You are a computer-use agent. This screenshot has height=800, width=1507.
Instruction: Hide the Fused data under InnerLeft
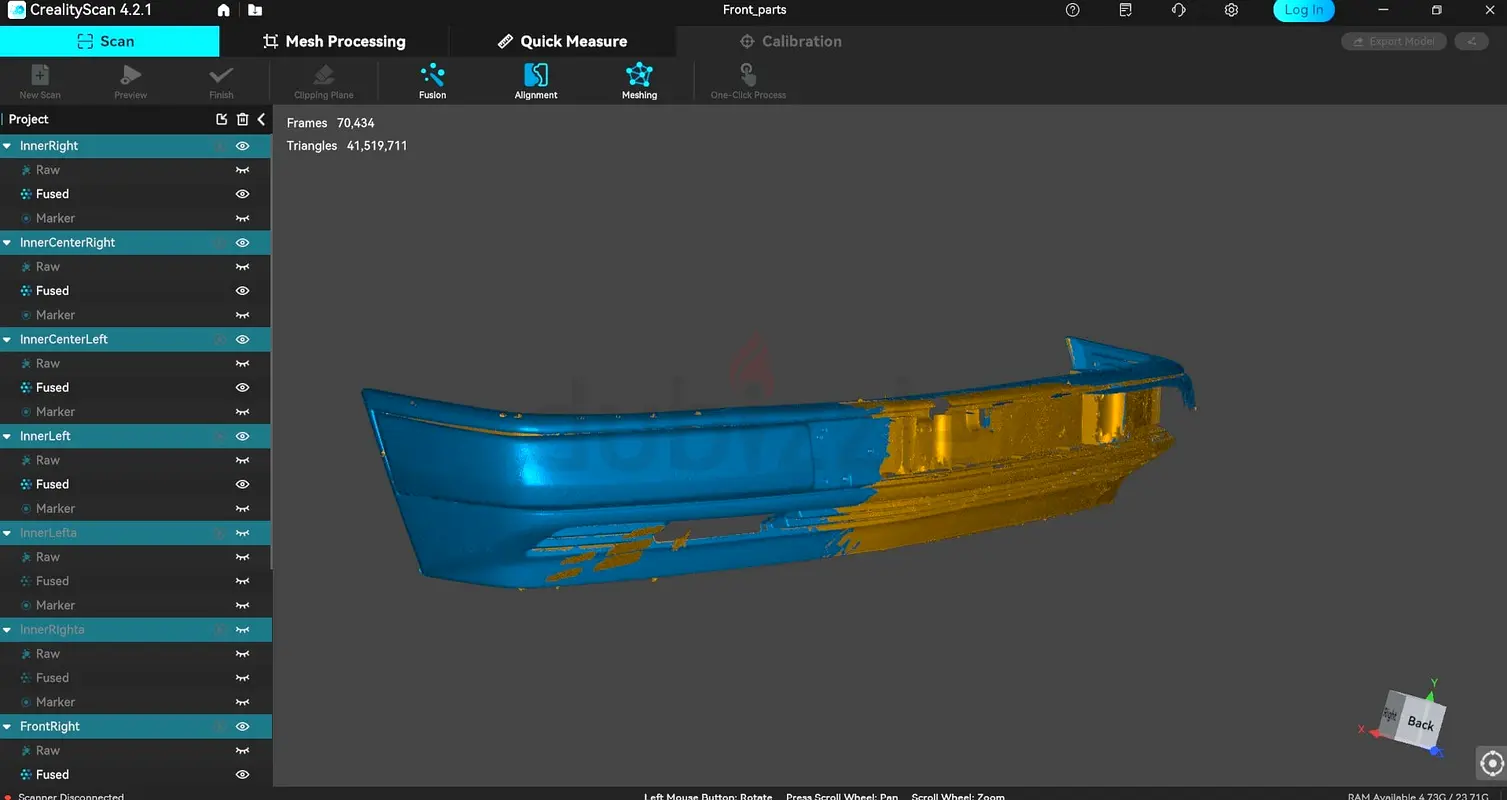(x=242, y=484)
